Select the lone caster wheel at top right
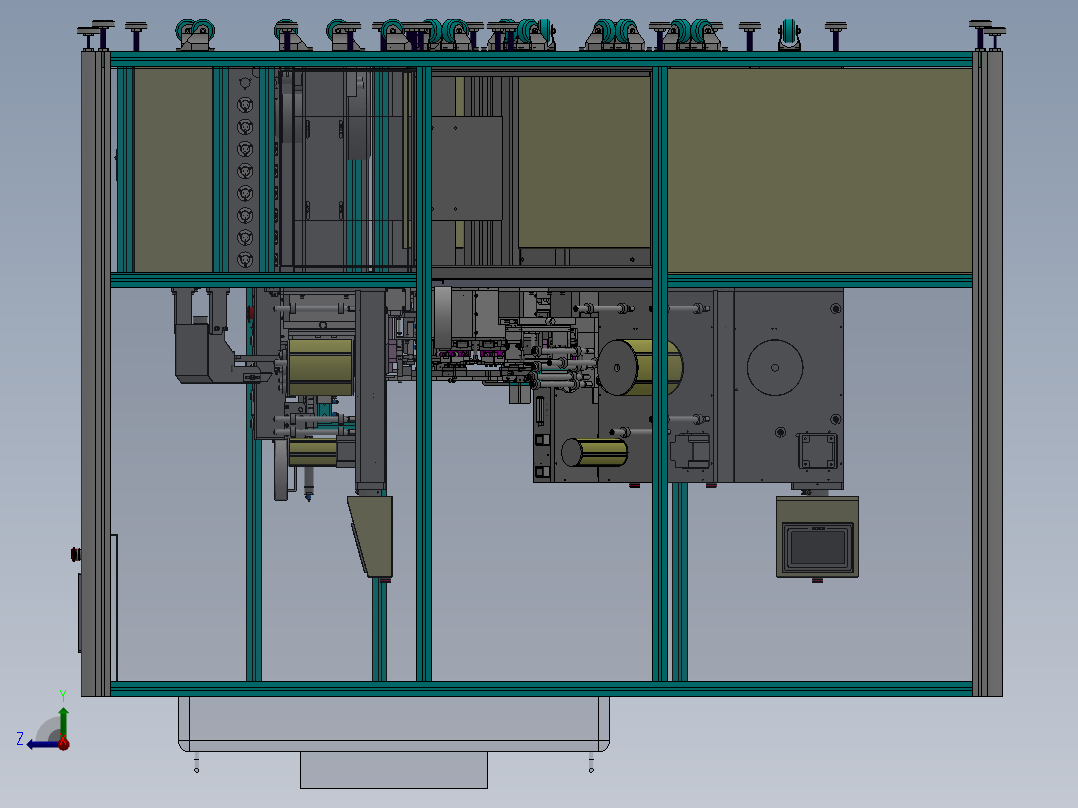 (789, 34)
